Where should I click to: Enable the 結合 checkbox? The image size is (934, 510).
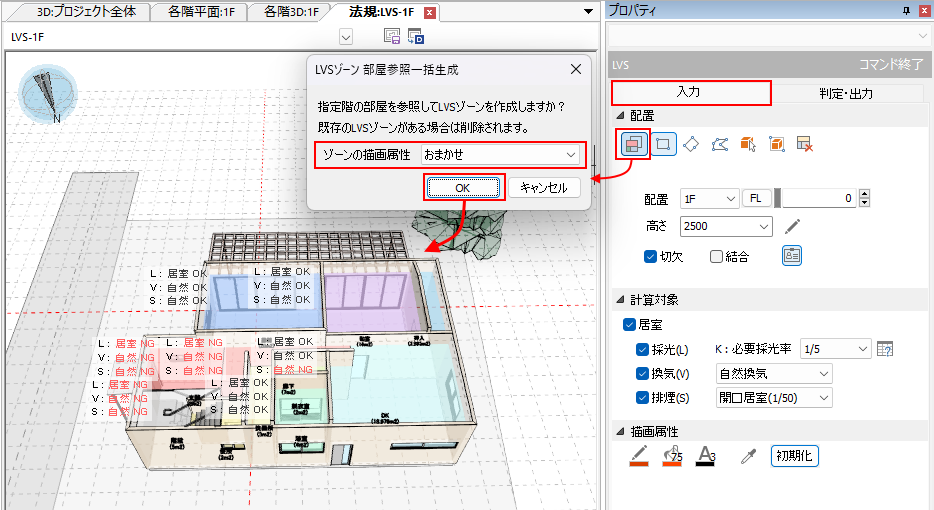click(716, 256)
